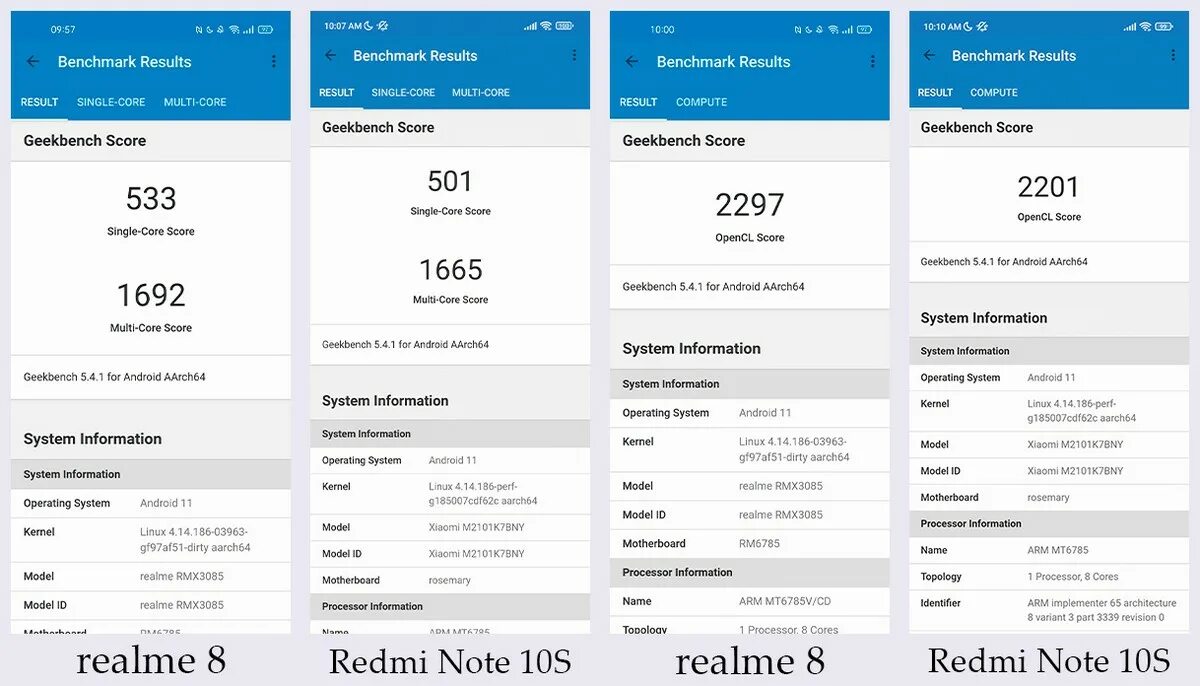
Task: Tap System Information heading on the 10:00 screen
Action: [692, 349]
